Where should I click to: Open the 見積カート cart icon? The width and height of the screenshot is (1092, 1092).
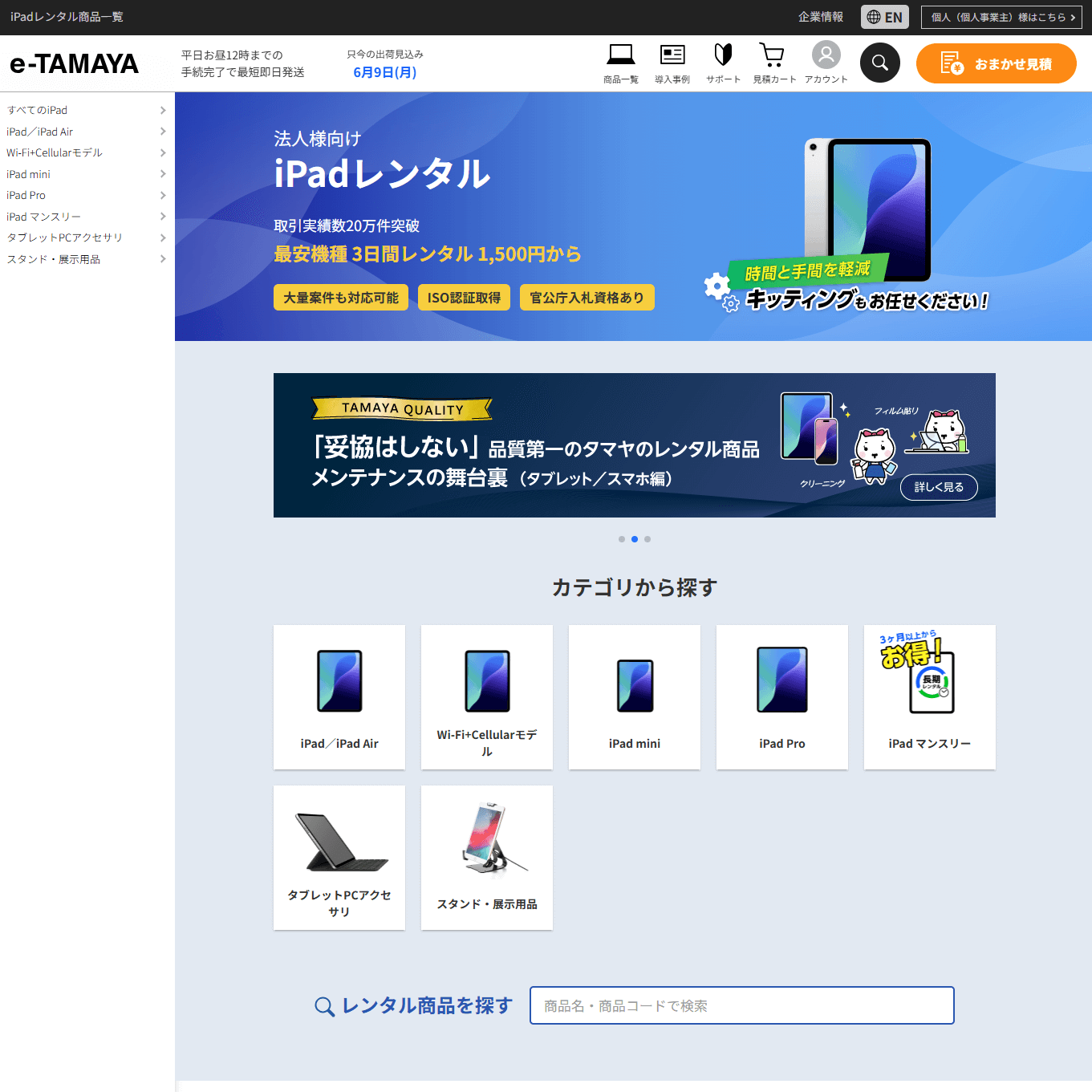pos(774,63)
